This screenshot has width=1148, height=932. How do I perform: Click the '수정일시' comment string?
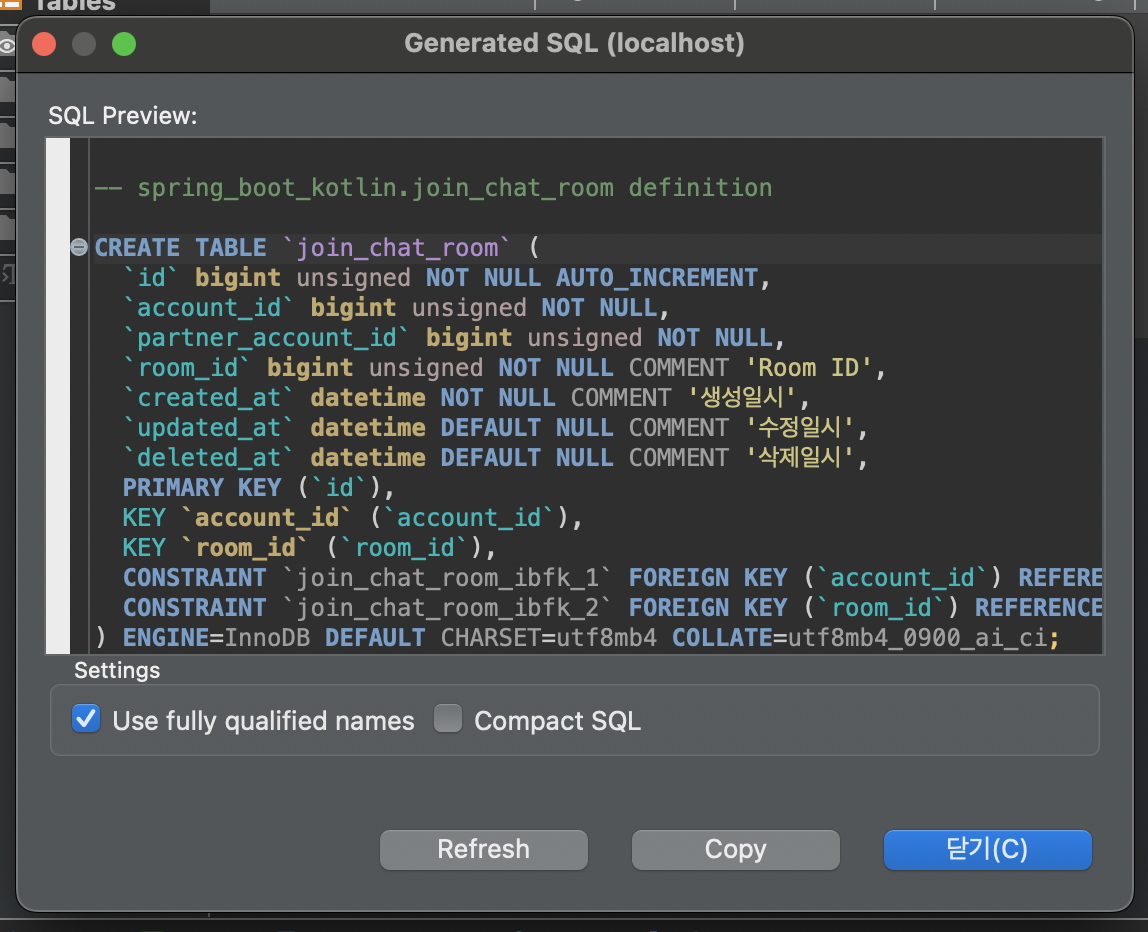pyautogui.click(x=800, y=428)
